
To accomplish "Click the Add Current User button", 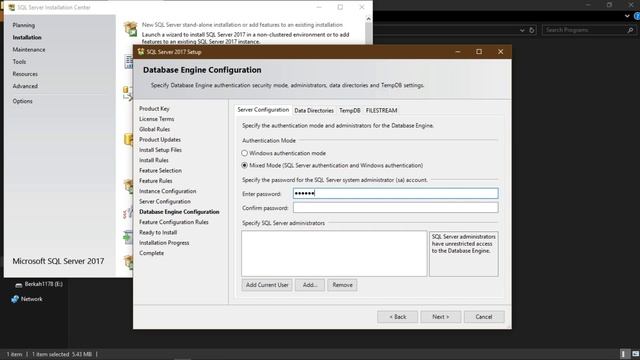I will click(x=267, y=285).
